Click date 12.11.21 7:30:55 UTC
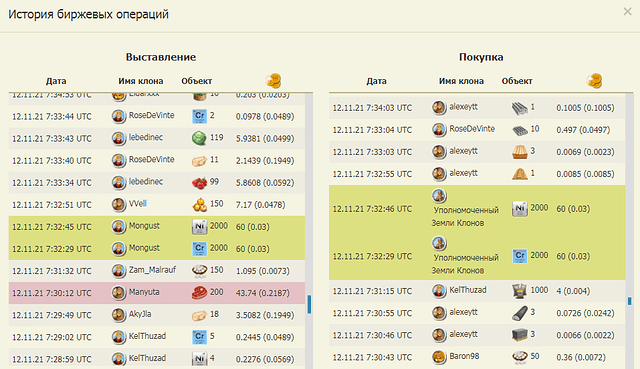 coord(372,313)
